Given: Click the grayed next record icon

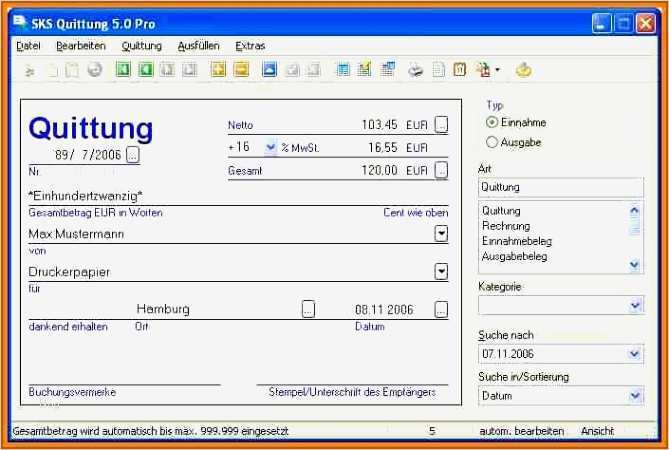Looking at the screenshot, I should [167, 70].
